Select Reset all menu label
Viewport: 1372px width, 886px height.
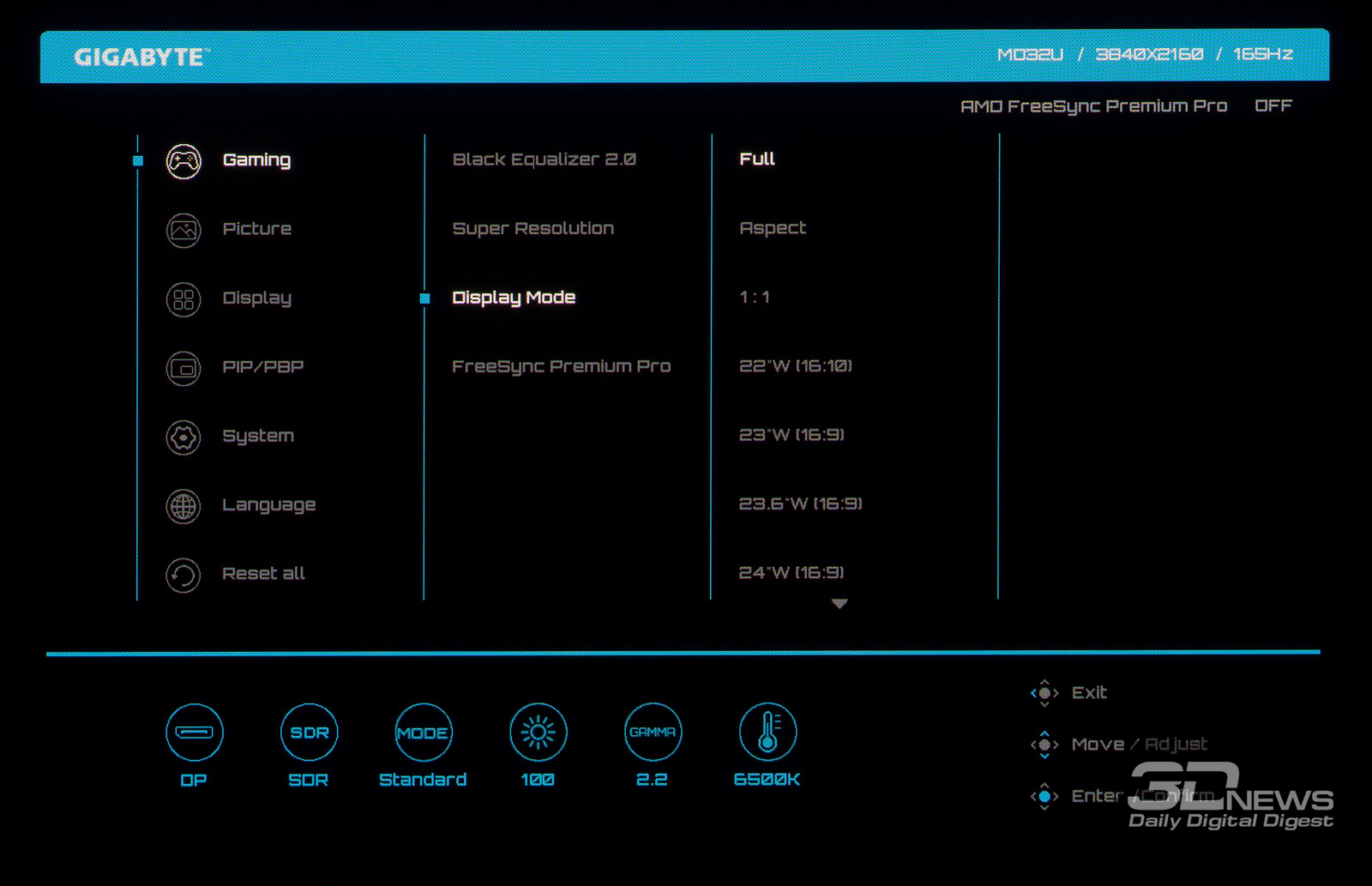tap(263, 574)
